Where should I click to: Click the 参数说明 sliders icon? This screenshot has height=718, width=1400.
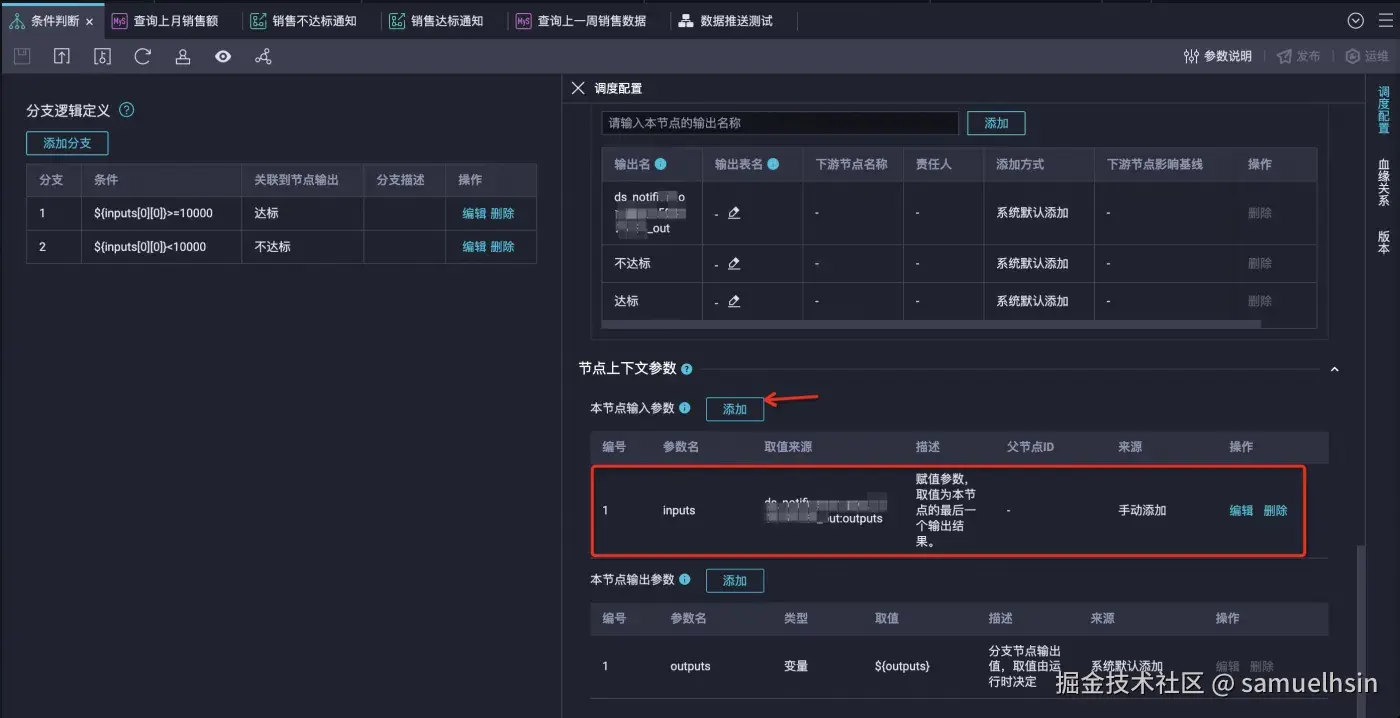[1191, 57]
